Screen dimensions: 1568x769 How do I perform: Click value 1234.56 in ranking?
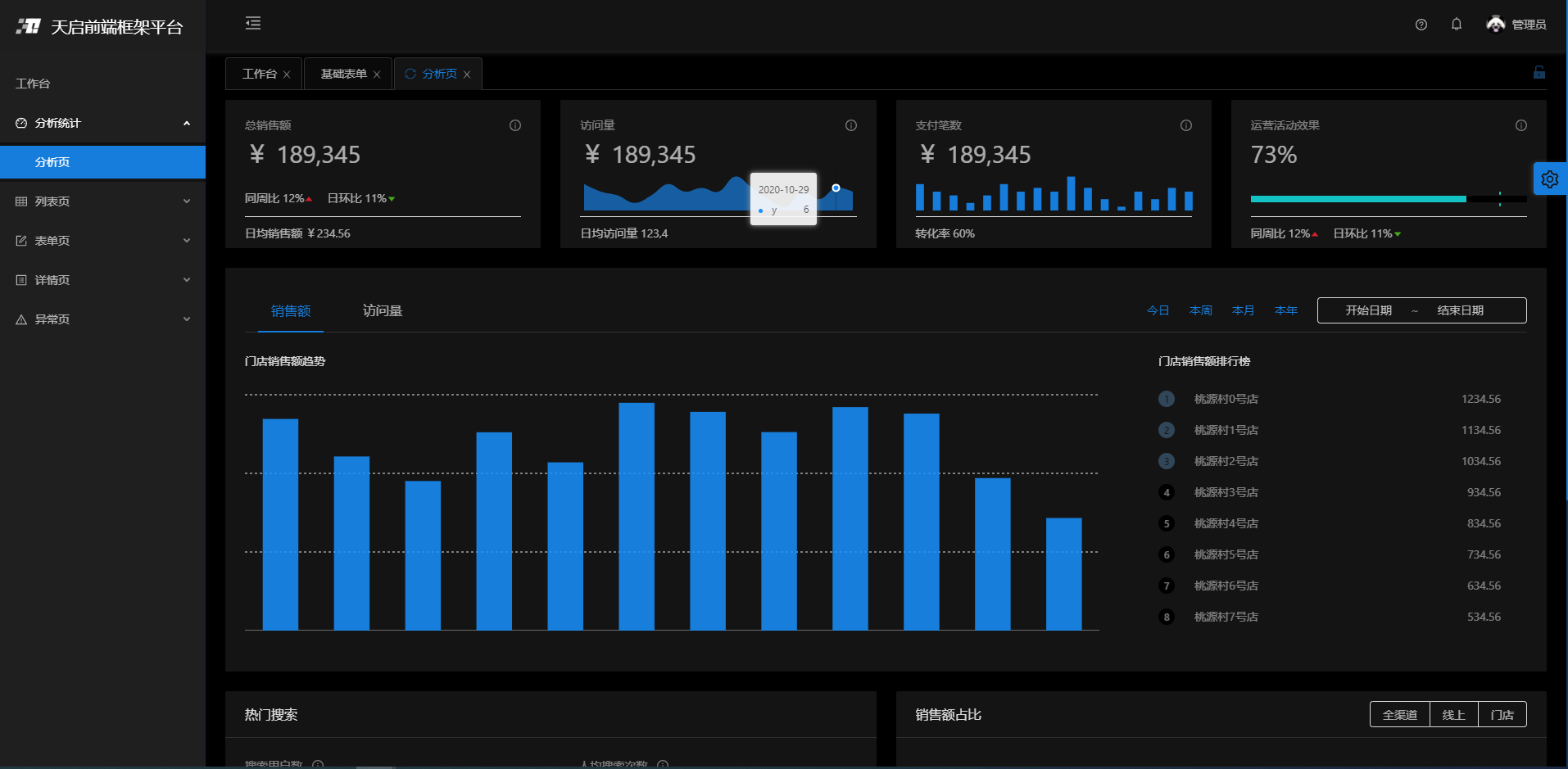(1481, 399)
